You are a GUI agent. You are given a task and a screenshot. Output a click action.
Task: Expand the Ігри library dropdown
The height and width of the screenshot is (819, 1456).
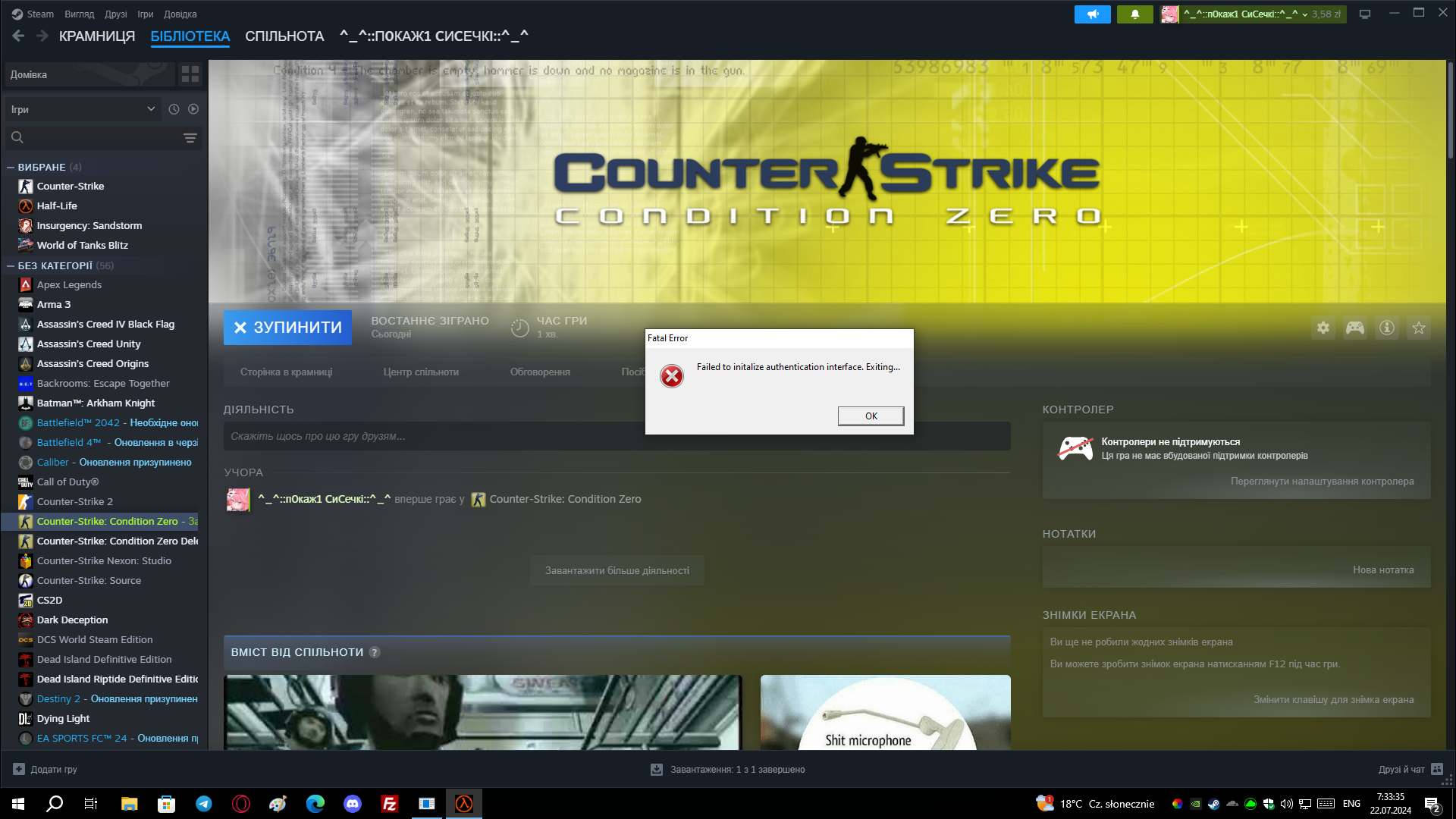[x=82, y=109]
